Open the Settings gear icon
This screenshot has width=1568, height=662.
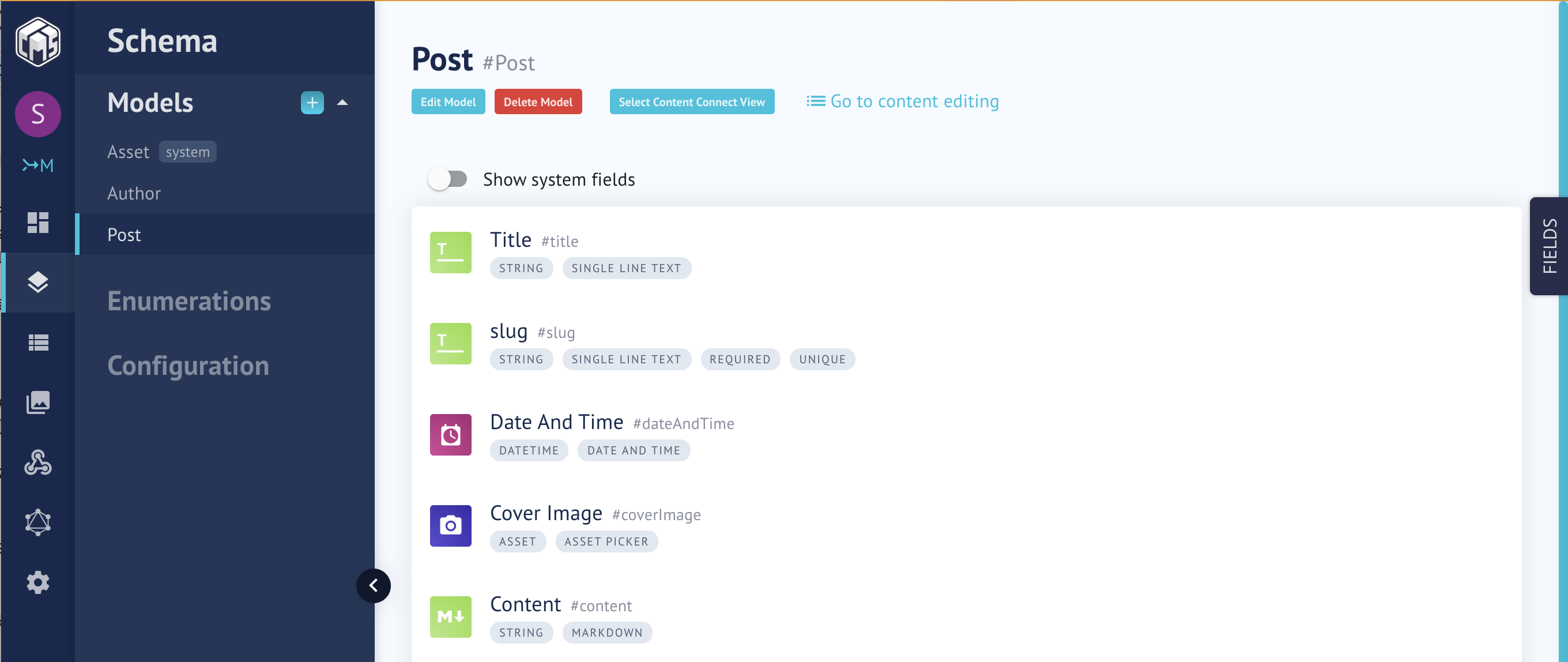pyautogui.click(x=37, y=582)
